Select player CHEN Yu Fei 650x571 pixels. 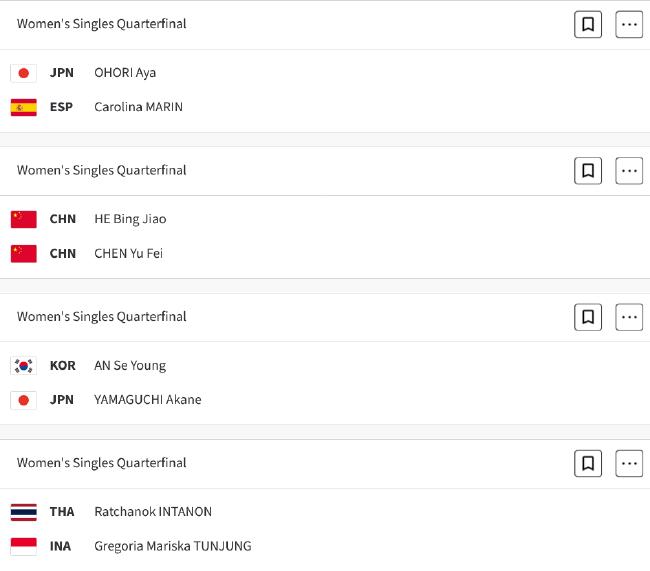tap(129, 253)
